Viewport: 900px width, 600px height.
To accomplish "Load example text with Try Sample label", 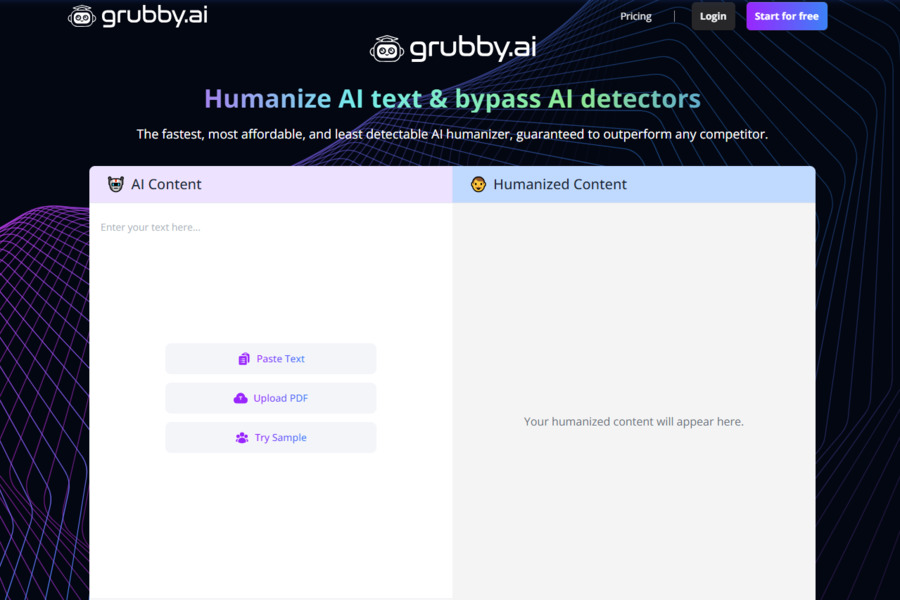I will pos(280,438).
